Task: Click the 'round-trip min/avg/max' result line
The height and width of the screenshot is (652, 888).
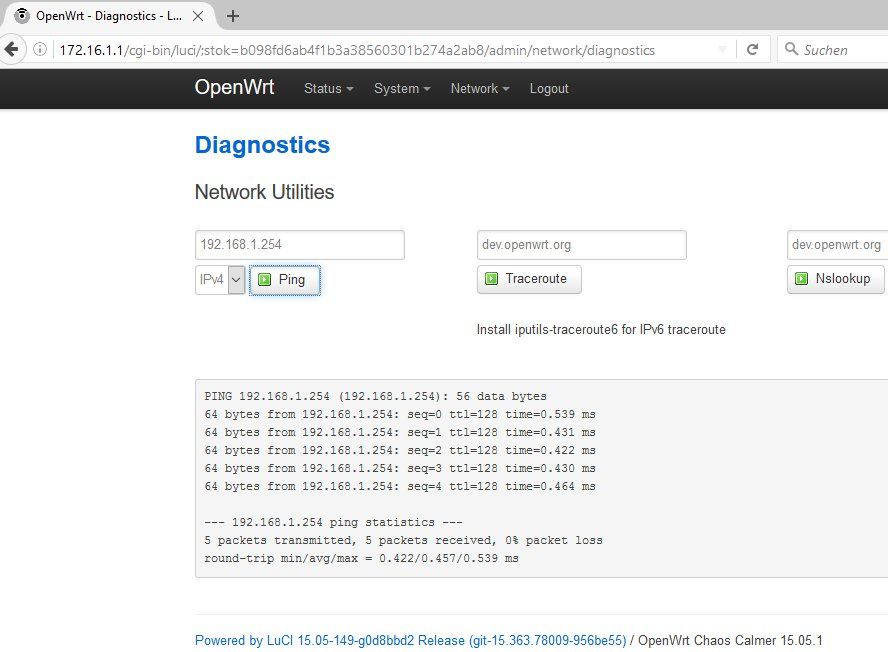Action: click(x=361, y=559)
